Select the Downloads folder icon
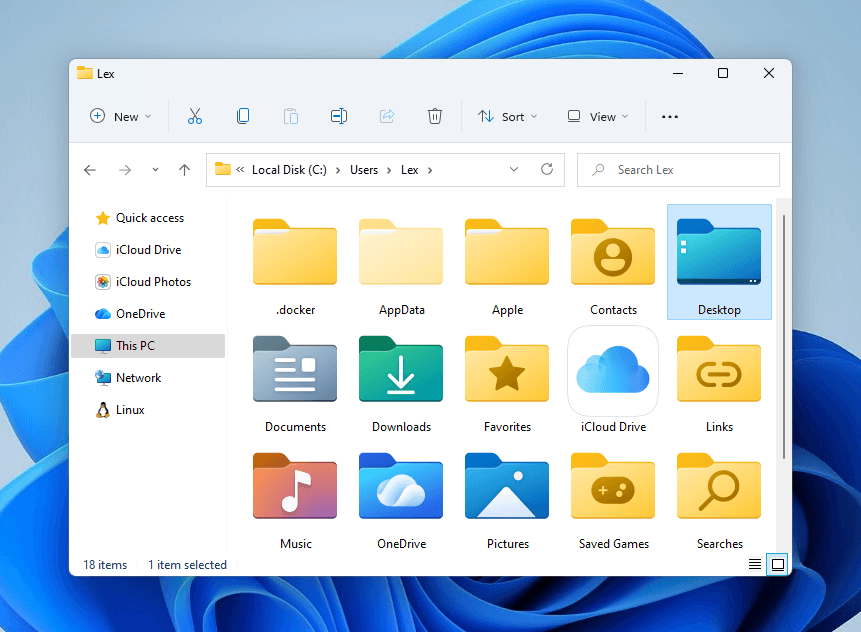The width and height of the screenshot is (861, 632). [x=401, y=369]
